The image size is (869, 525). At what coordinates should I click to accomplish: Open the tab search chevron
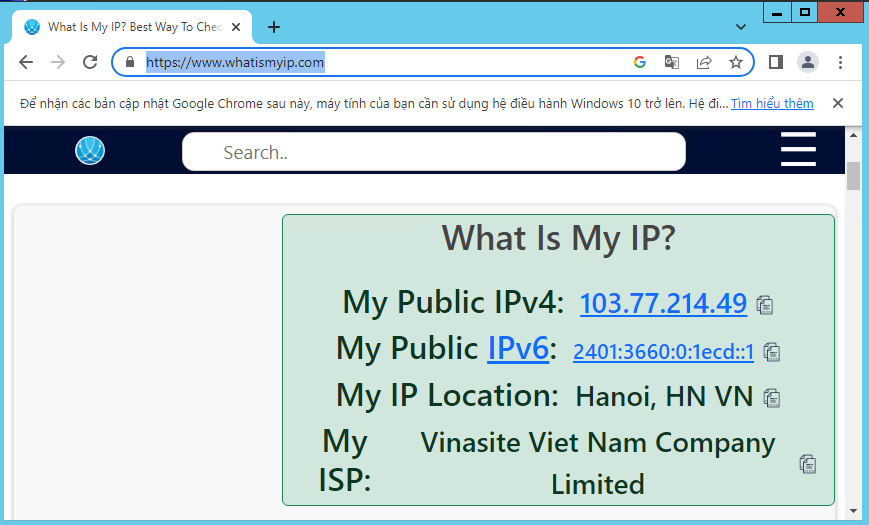(740, 27)
